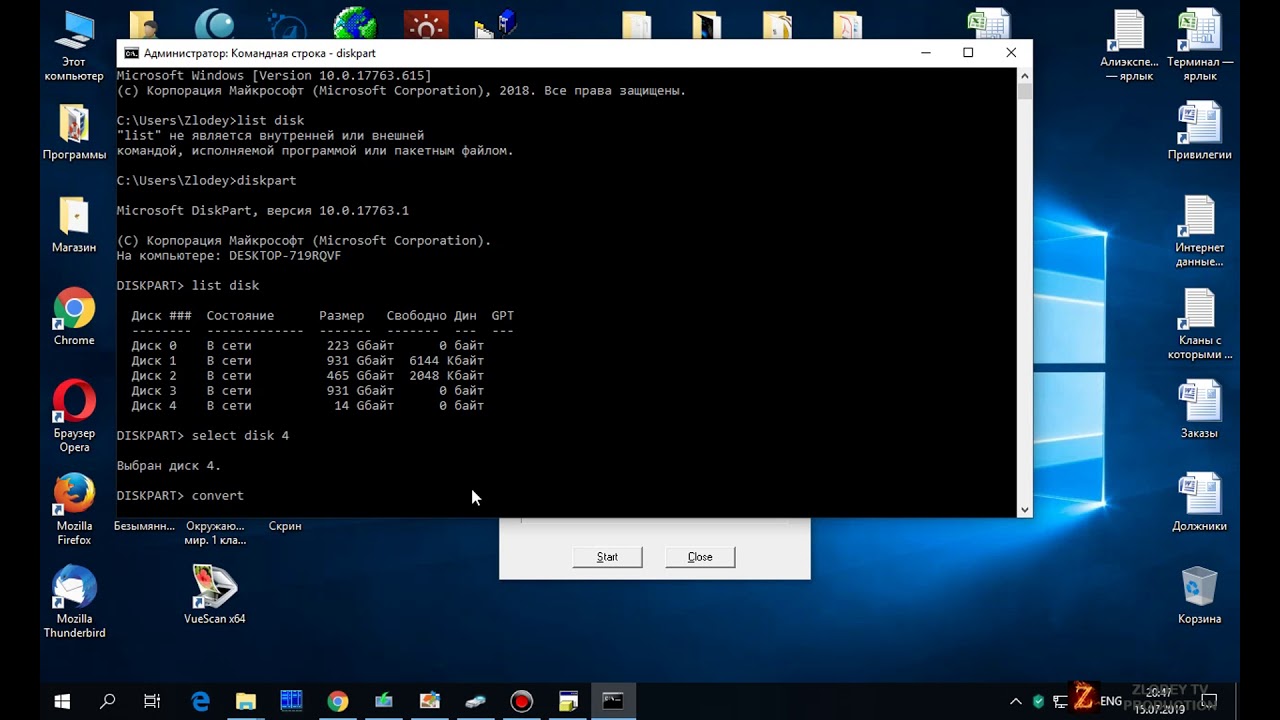Open the Windows Start menu
Viewport: 1280px width, 720px height.
(62, 701)
